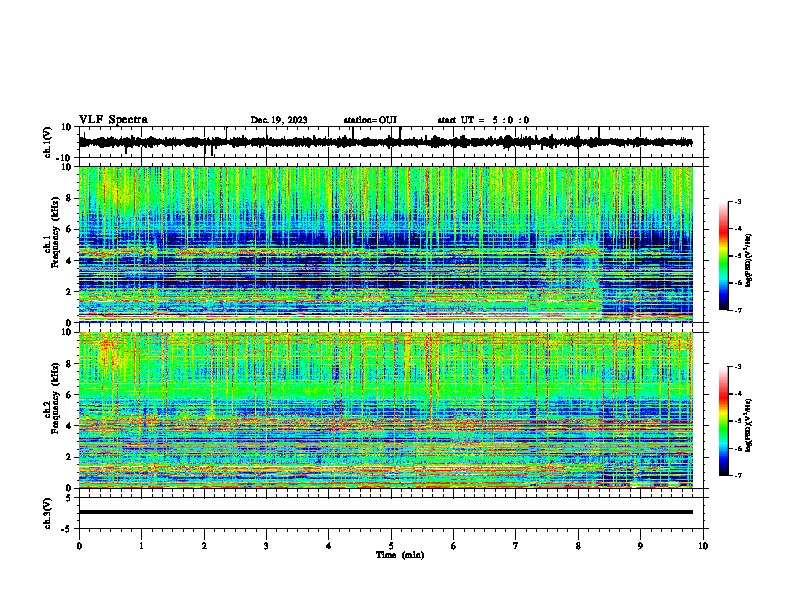Click the "-7" label on the ch.2 colorbar
792x612 pixels.
(737, 476)
